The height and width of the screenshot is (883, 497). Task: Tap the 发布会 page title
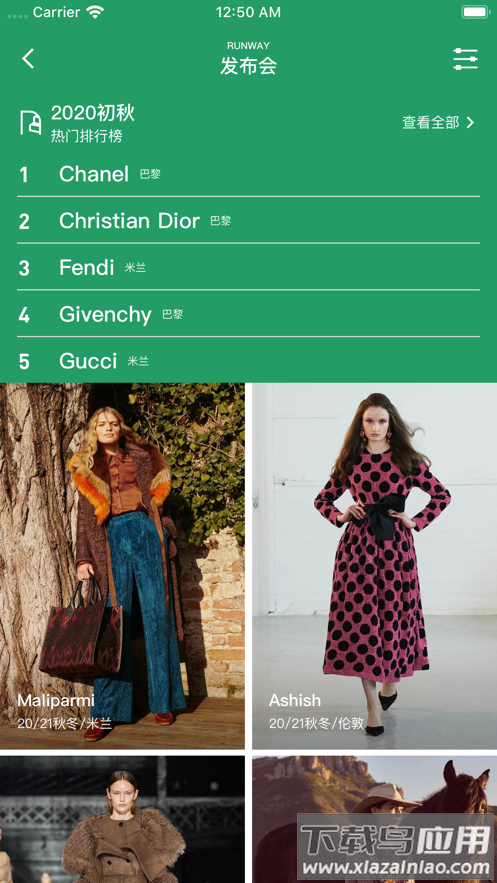[x=248, y=66]
